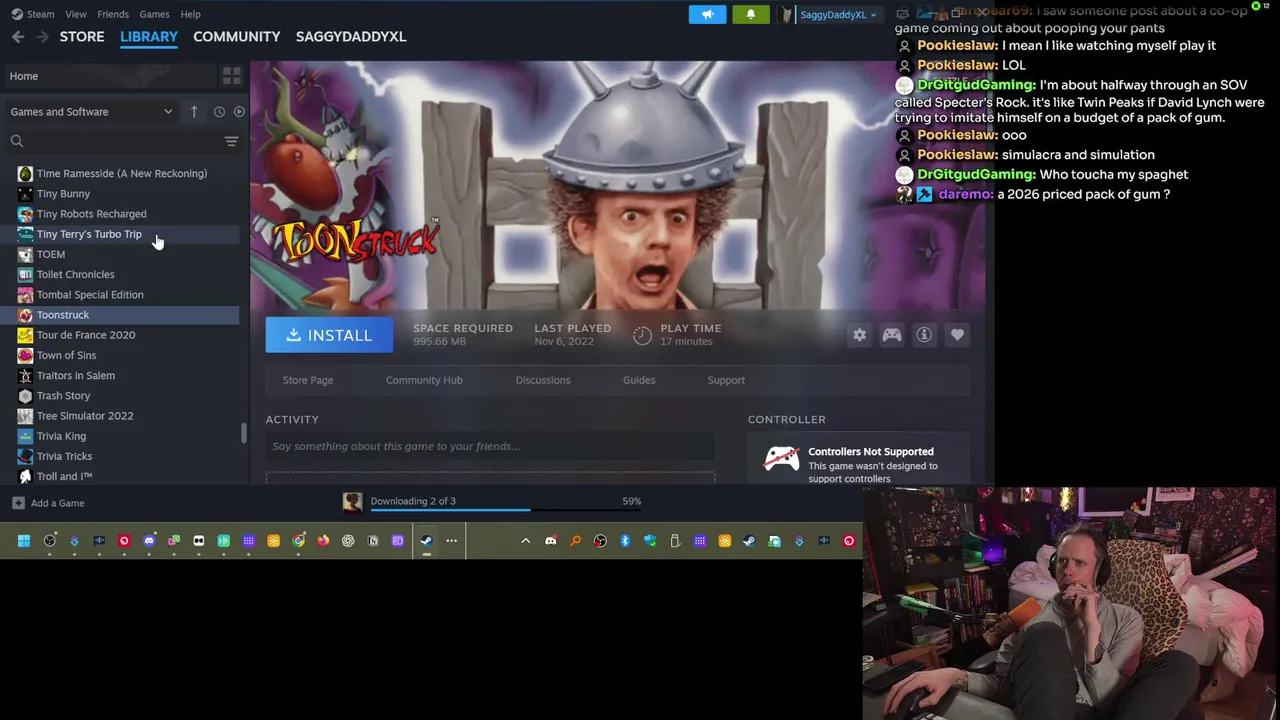Click the Toonstruck game icon in list
Screen dimensions: 1280x720
pyautogui.click(x=25, y=314)
